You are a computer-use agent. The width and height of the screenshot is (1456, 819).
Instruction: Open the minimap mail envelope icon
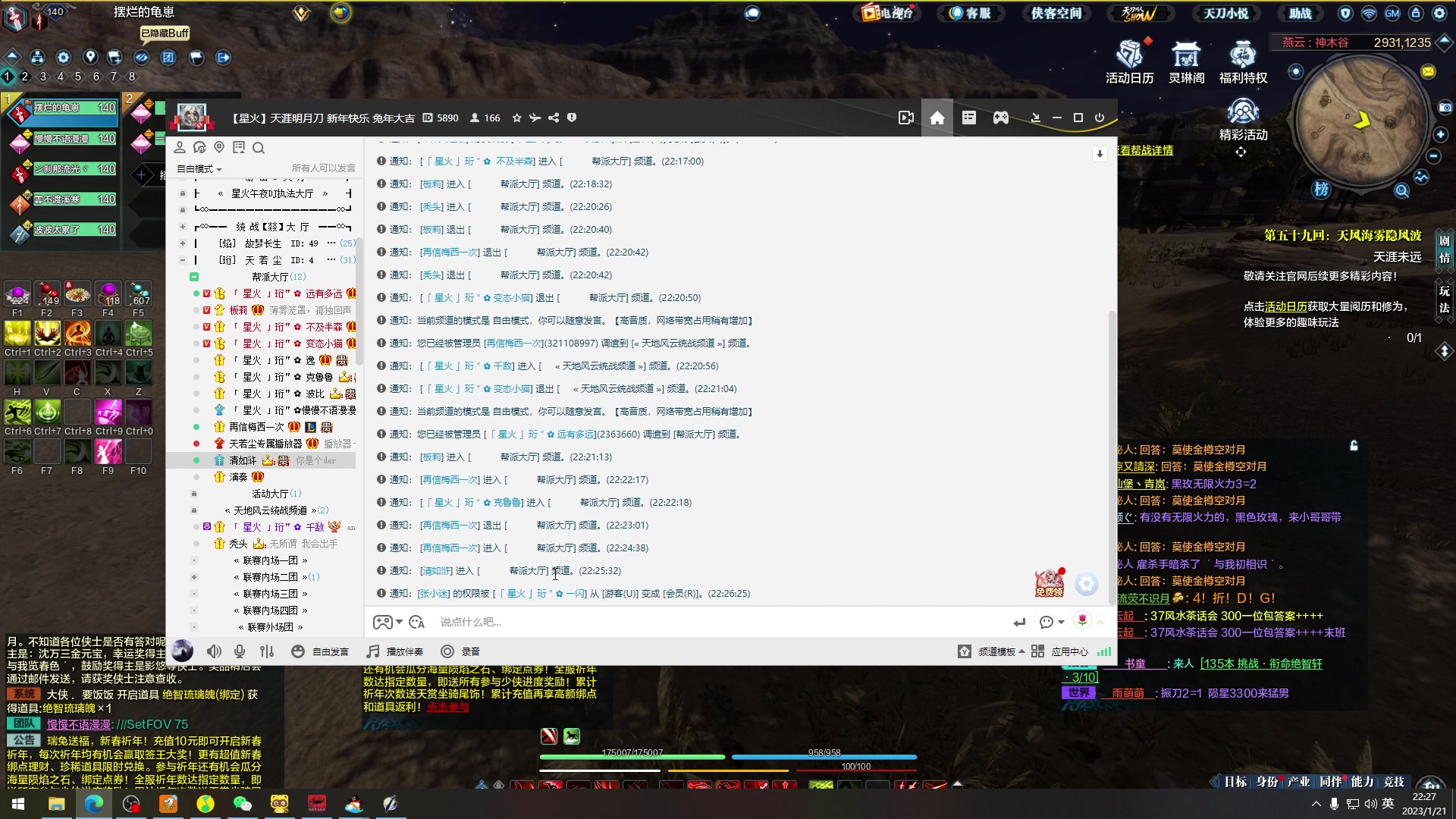tap(1428, 71)
